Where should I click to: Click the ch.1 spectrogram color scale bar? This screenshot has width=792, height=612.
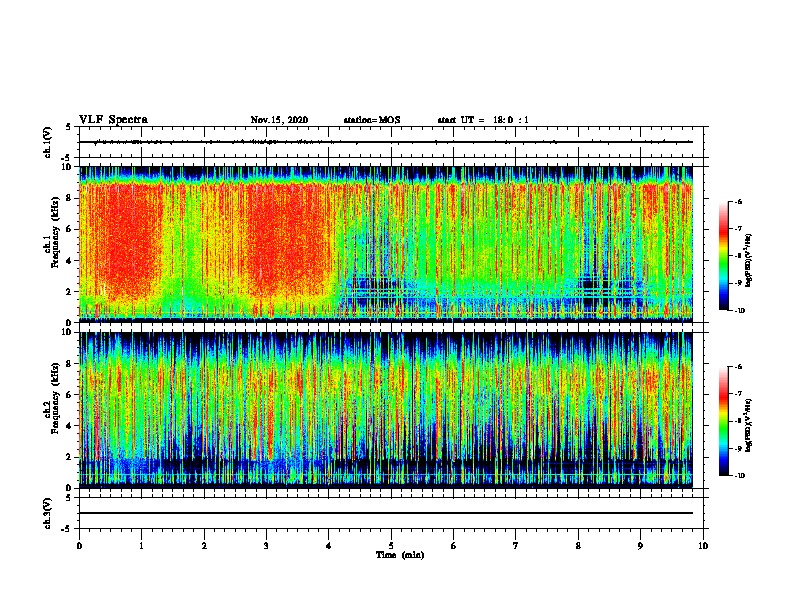(723, 256)
